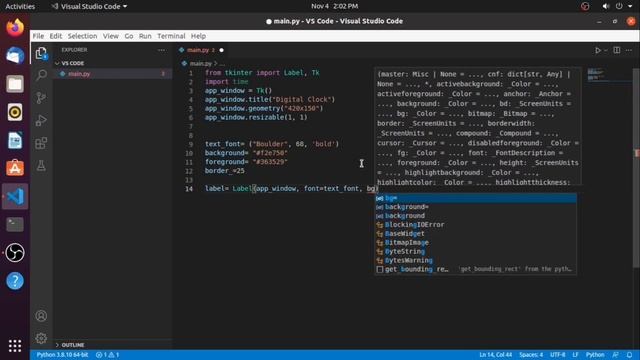Open LibreOffice Writer from the dock
640x360 pixels.
point(15,140)
